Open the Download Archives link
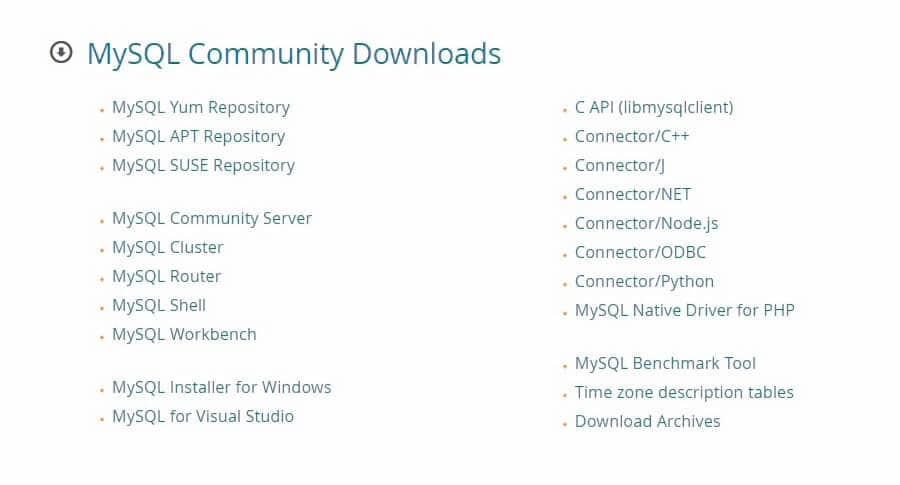Screen dimensions: 900x485 click(647, 421)
